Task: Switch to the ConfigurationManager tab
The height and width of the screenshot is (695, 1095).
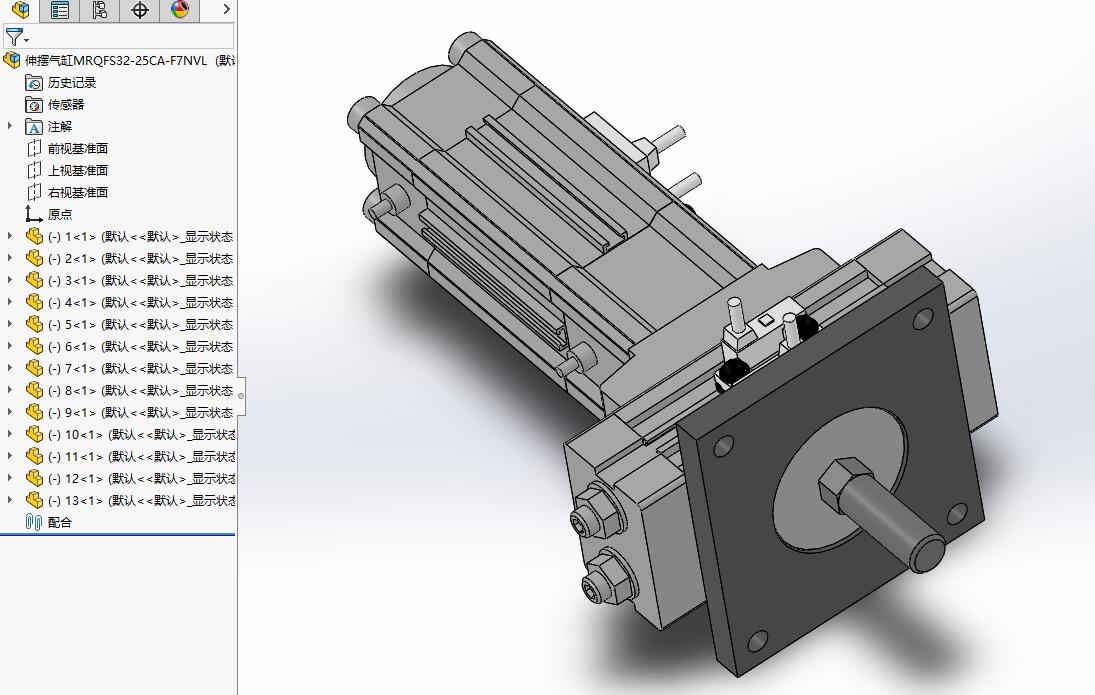Action: pyautogui.click(x=100, y=10)
